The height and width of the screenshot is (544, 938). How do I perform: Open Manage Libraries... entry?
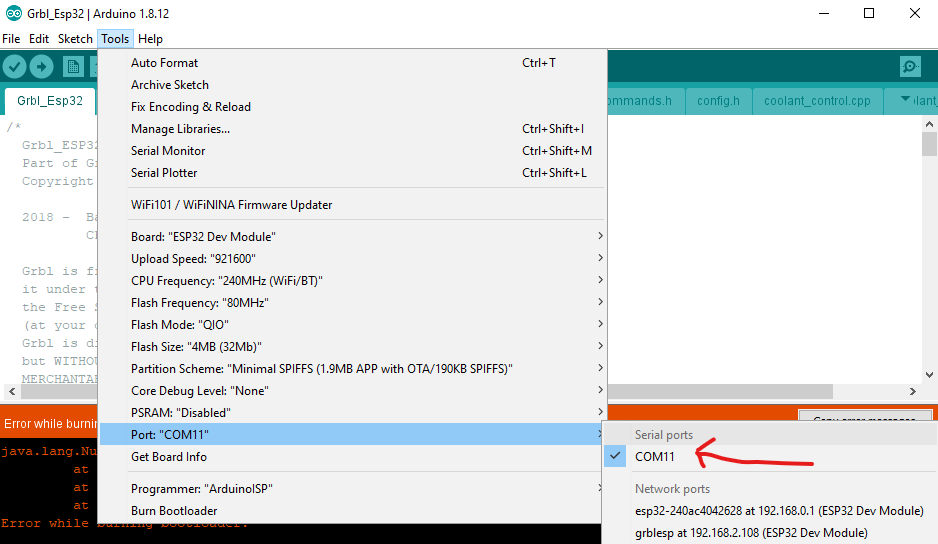[x=352, y=129]
